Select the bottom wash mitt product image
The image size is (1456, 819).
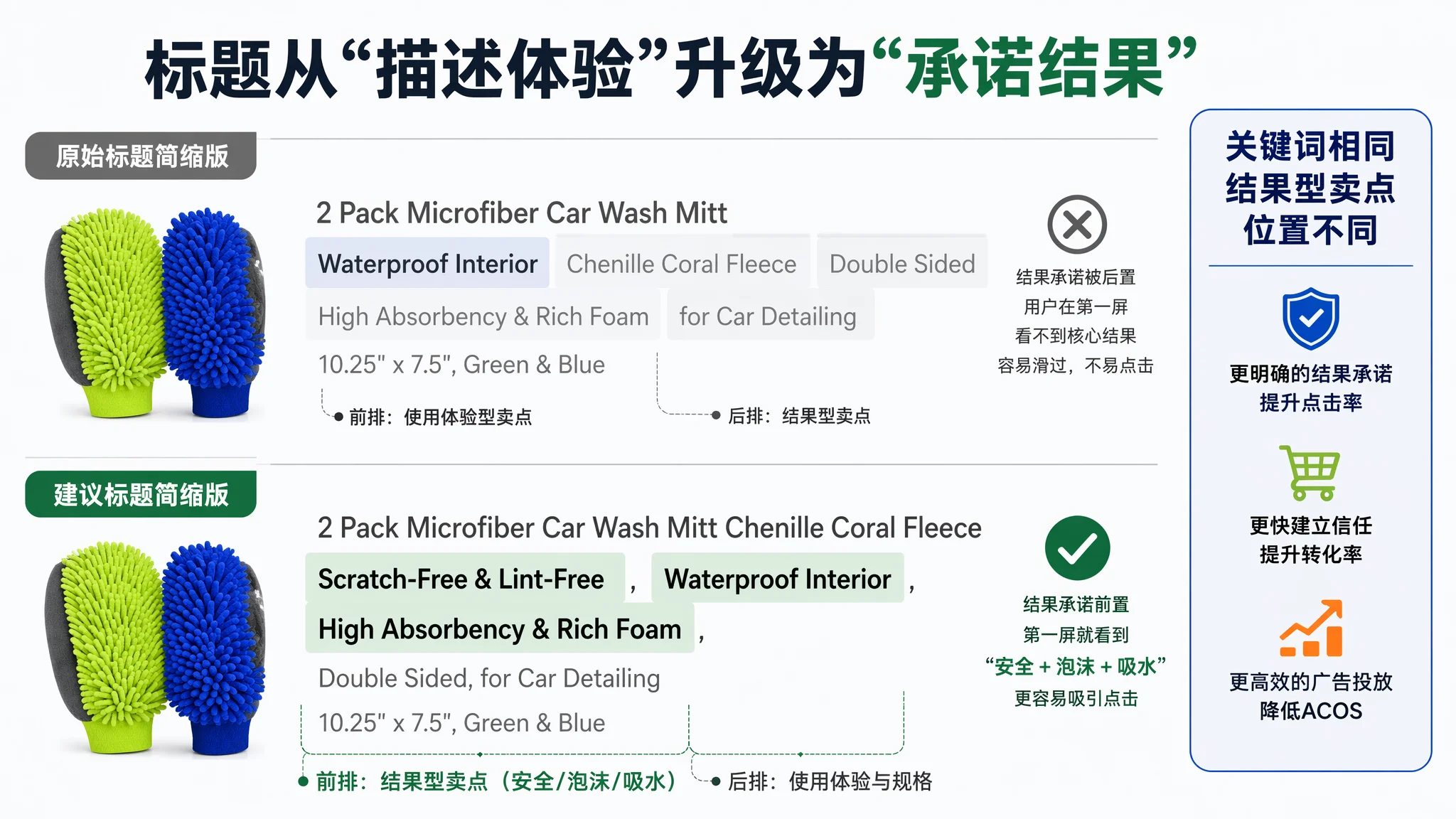[x=155, y=648]
